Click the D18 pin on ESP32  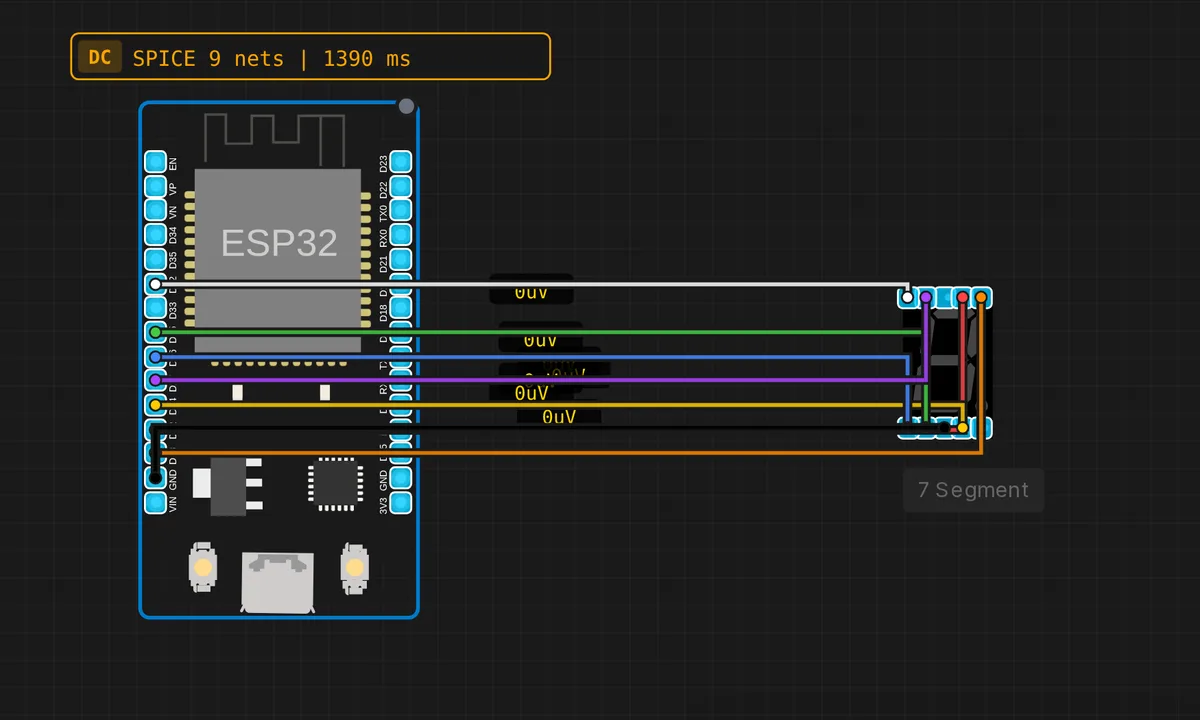[x=400, y=308]
